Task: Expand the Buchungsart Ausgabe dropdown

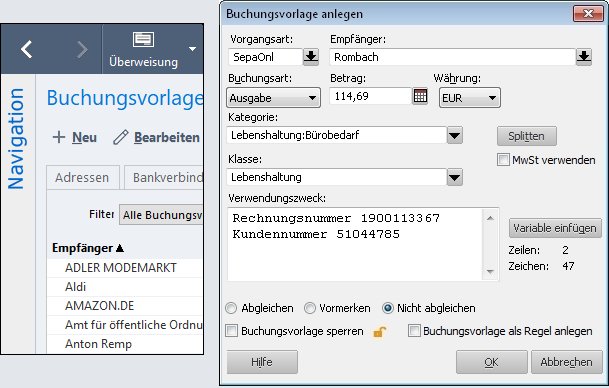Action: point(273,97)
